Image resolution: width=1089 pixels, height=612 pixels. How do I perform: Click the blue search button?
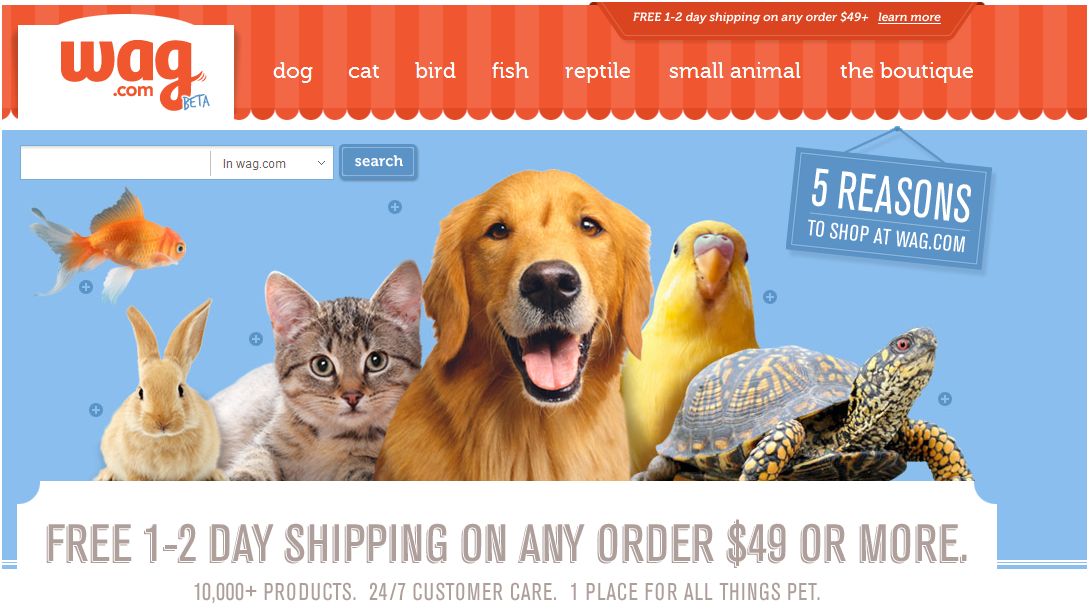(379, 162)
